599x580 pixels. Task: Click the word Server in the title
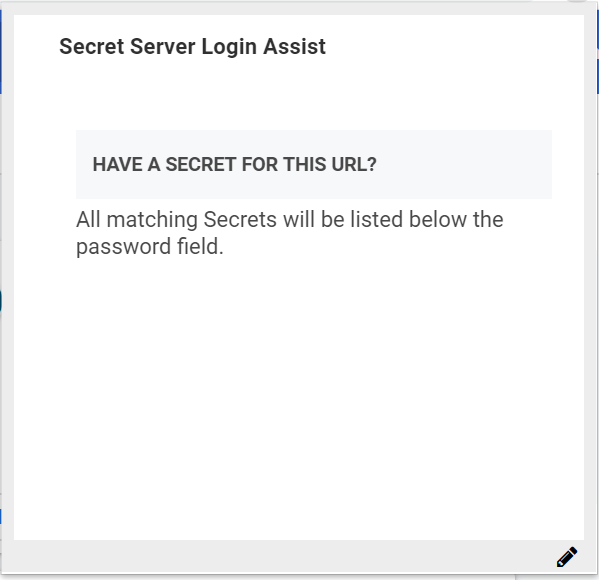163,47
